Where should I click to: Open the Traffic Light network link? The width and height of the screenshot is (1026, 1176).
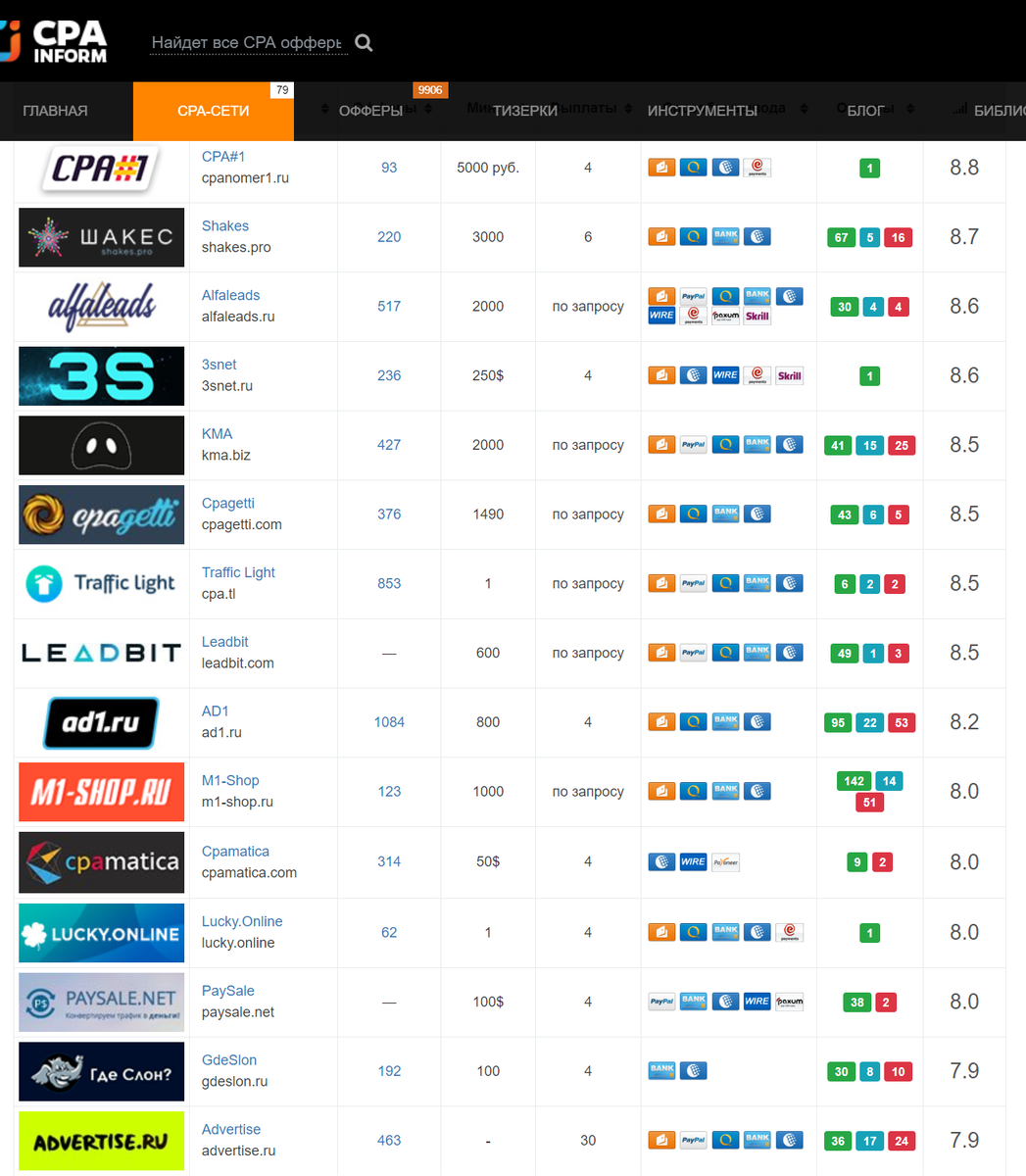pyautogui.click(x=238, y=572)
